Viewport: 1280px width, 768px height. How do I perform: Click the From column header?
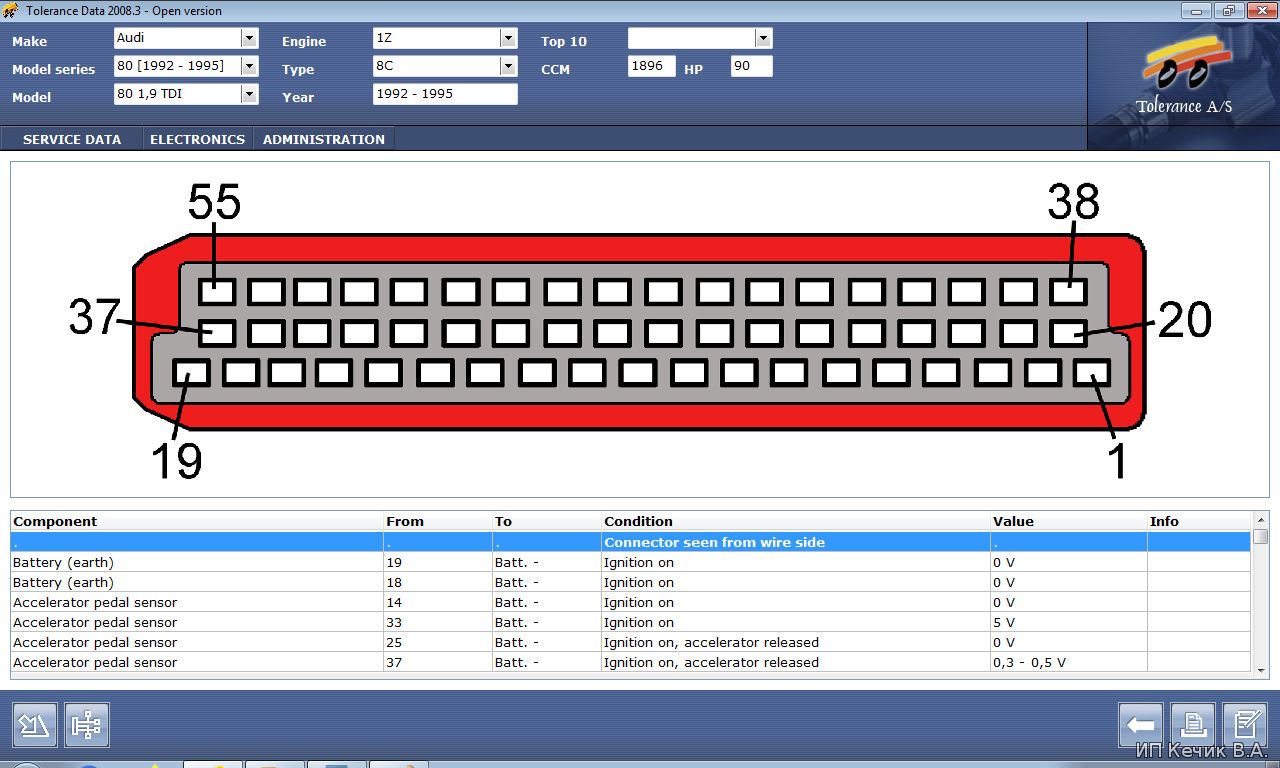(438, 521)
